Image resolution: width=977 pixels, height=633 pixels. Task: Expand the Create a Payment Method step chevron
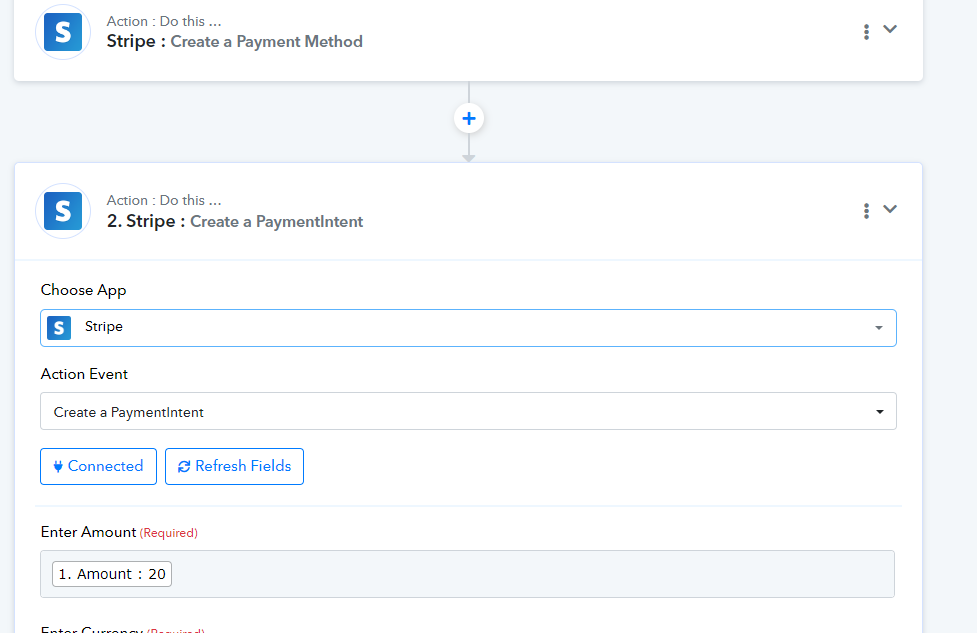pos(890,29)
